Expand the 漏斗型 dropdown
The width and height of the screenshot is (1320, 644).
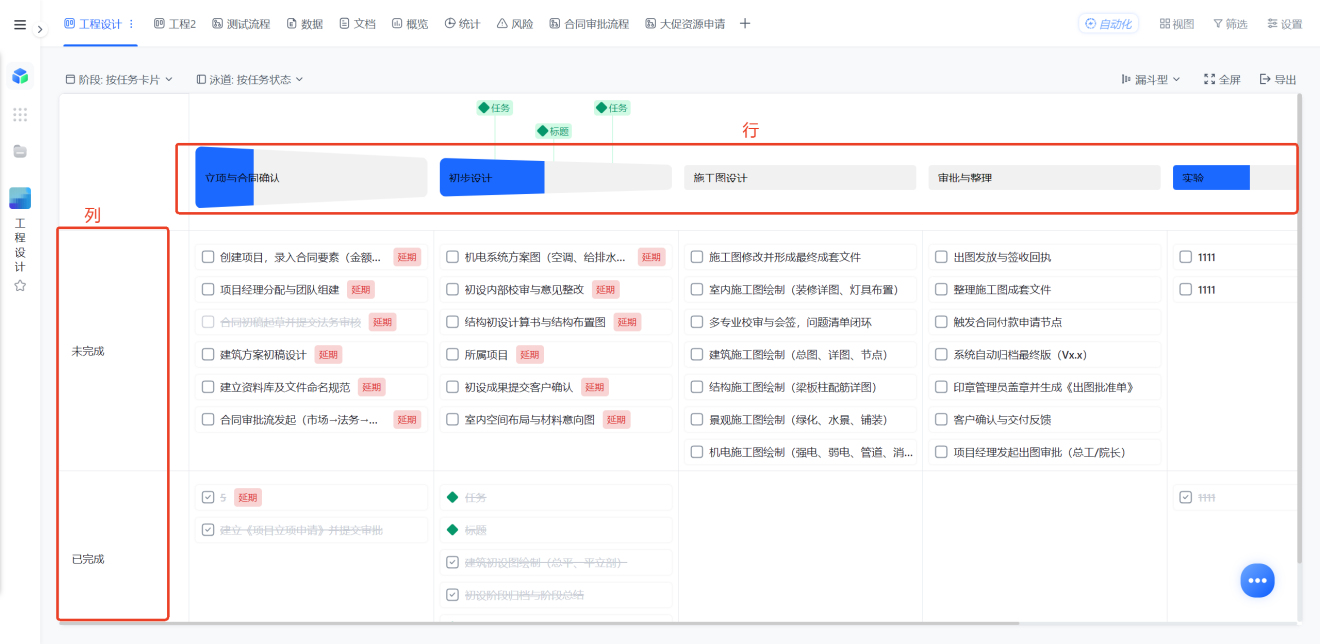[1151, 79]
